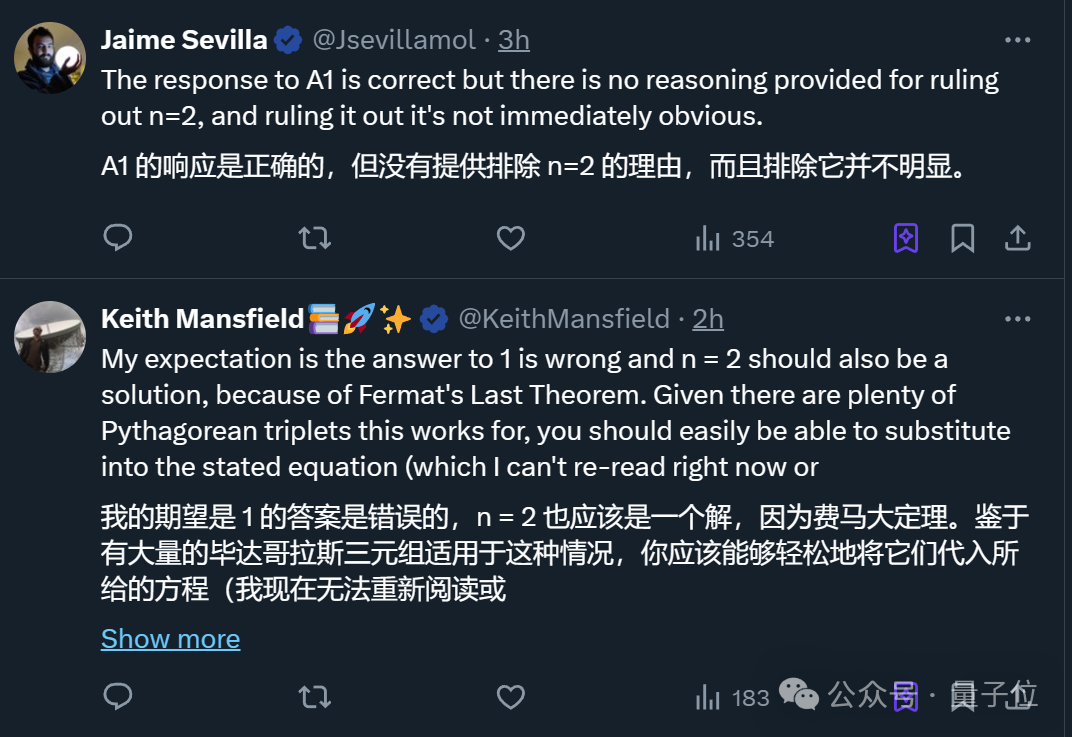Open the share icon on Jaime Sevilla's tweet

click(x=1018, y=238)
